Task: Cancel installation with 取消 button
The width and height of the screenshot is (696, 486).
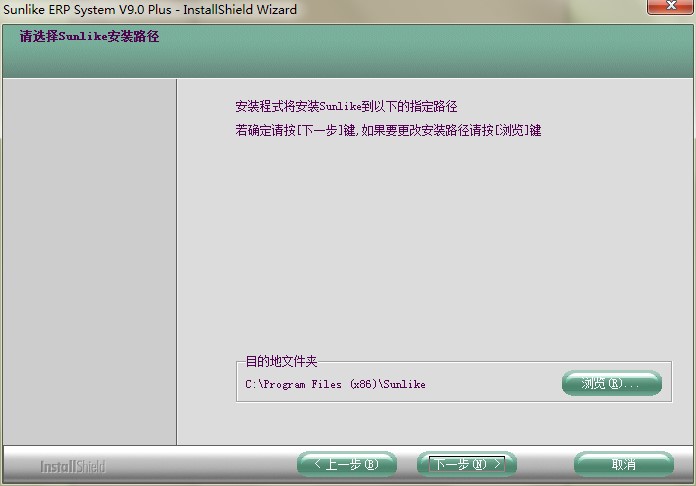Action: 624,464
